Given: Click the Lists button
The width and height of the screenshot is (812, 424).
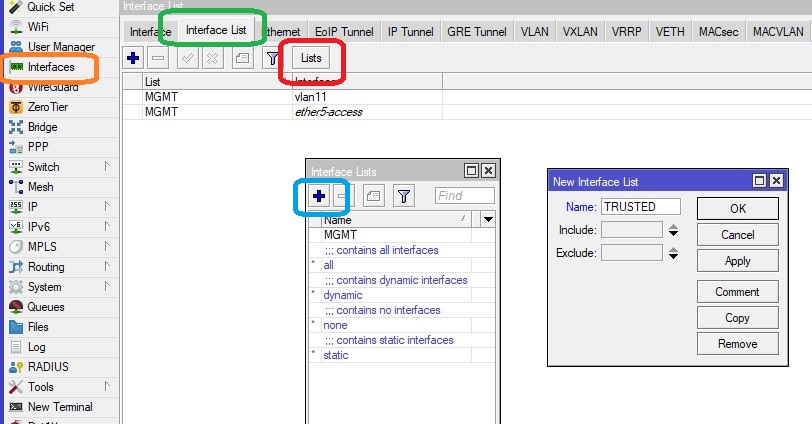Looking at the screenshot, I should tap(311, 58).
